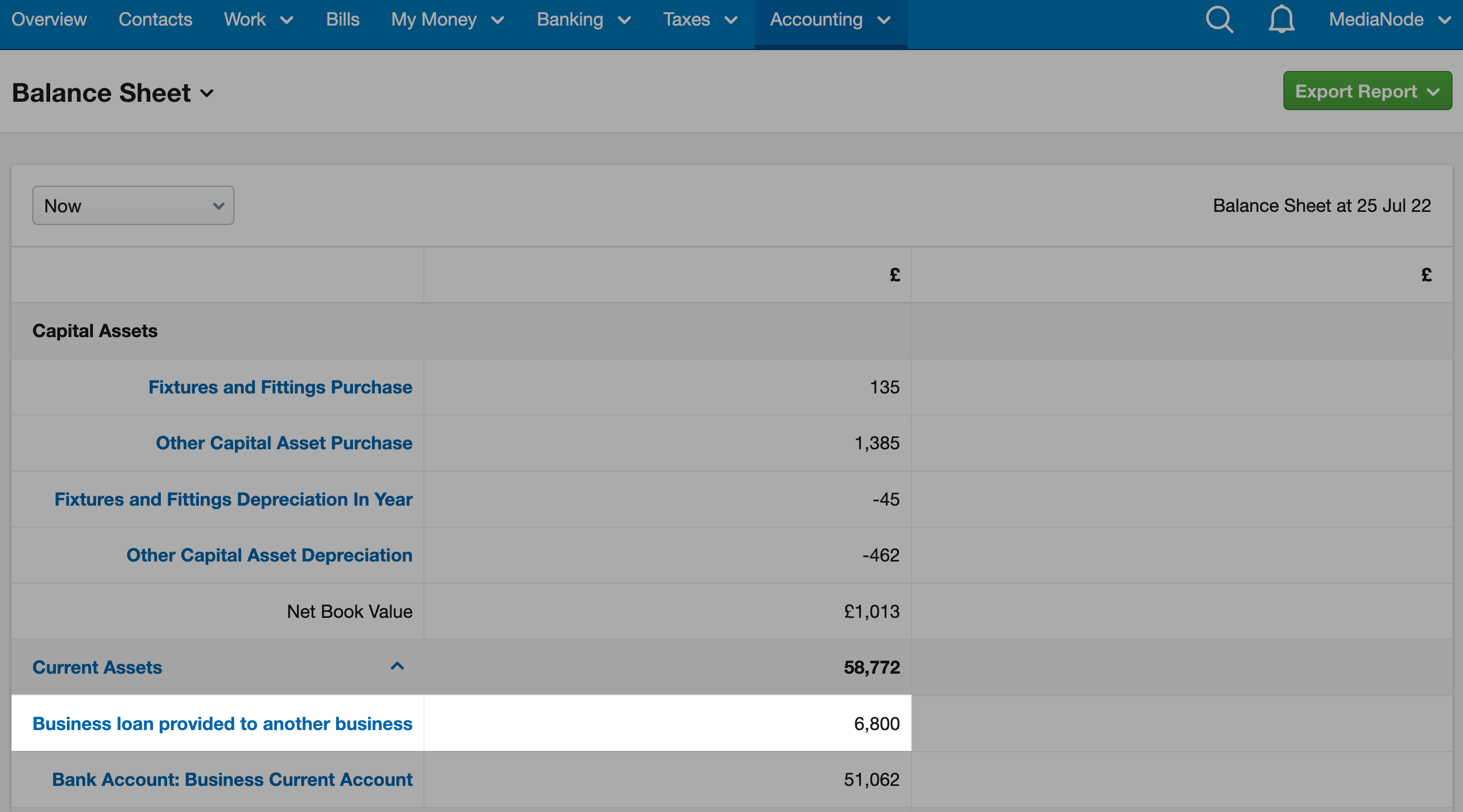Screen dimensions: 1463x812
Task: Go to the Contacts tab
Action: coord(155,20)
